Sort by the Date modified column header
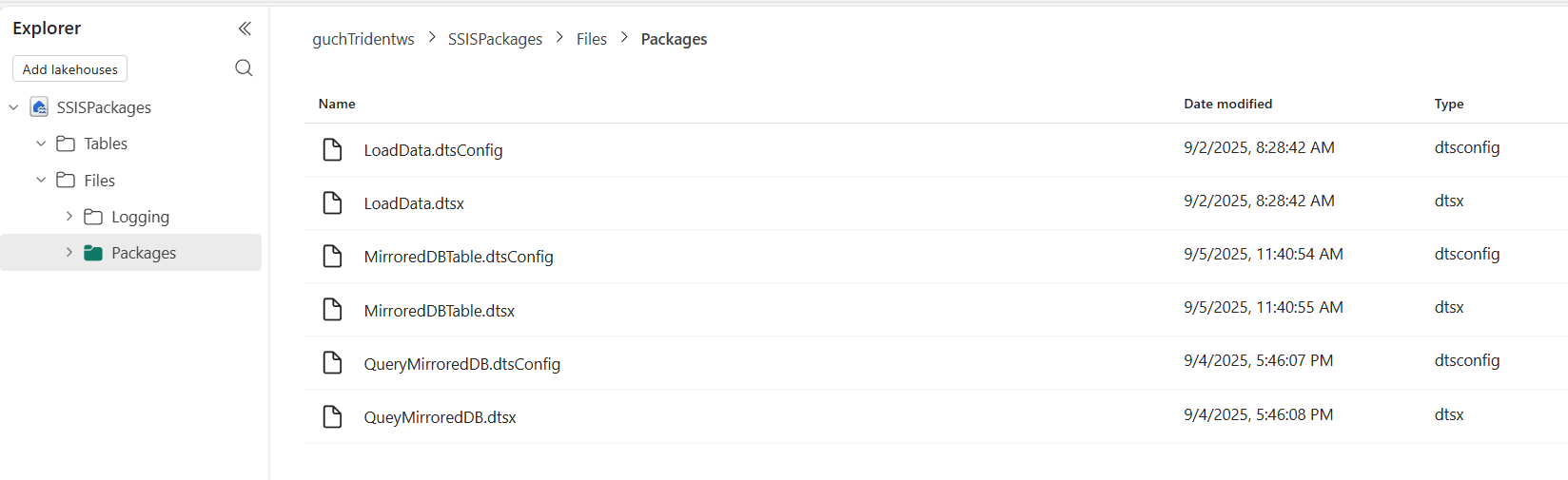 (x=1227, y=104)
